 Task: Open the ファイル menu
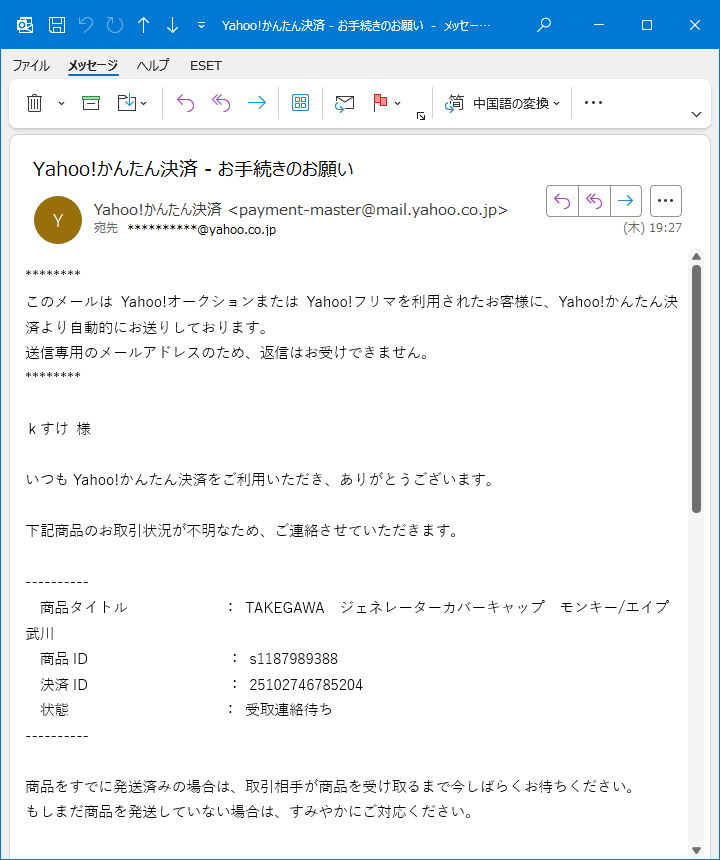[x=31, y=66]
